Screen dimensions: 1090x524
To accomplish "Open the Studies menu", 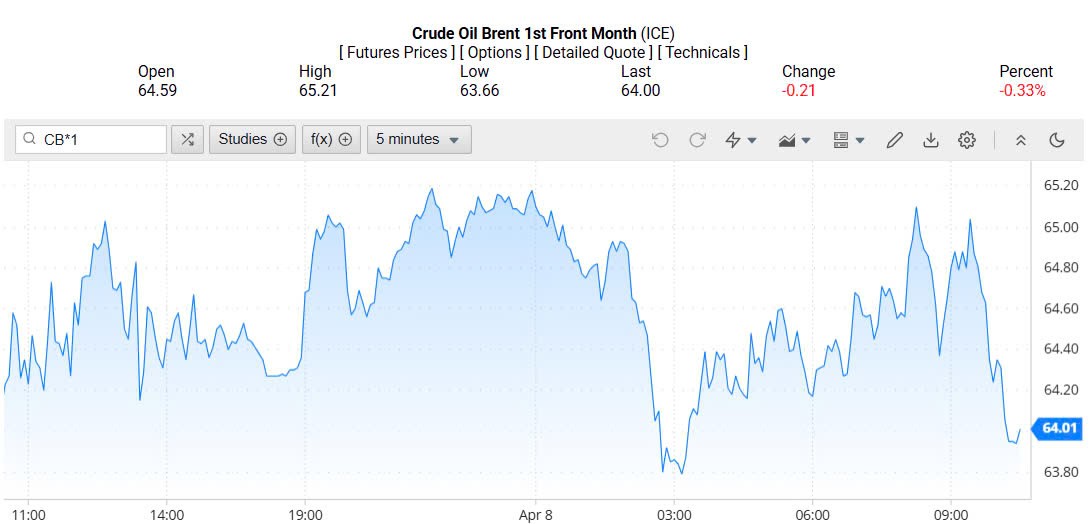I will click(x=253, y=140).
